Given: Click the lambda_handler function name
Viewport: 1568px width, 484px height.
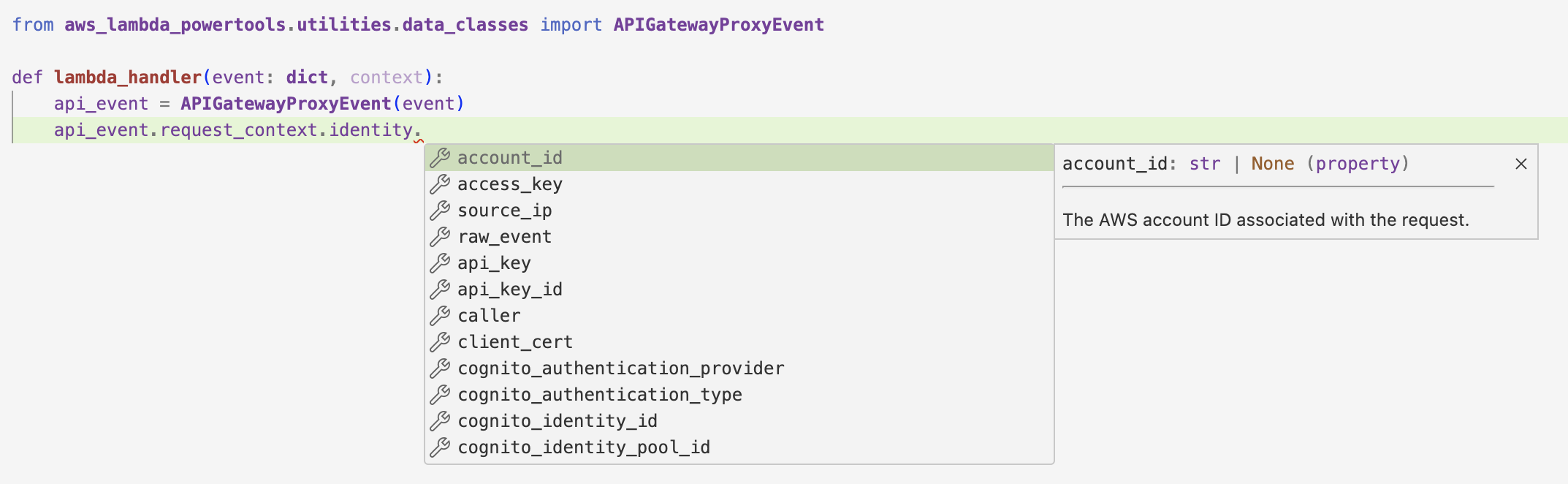Looking at the screenshot, I should pyautogui.click(x=128, y=76).
